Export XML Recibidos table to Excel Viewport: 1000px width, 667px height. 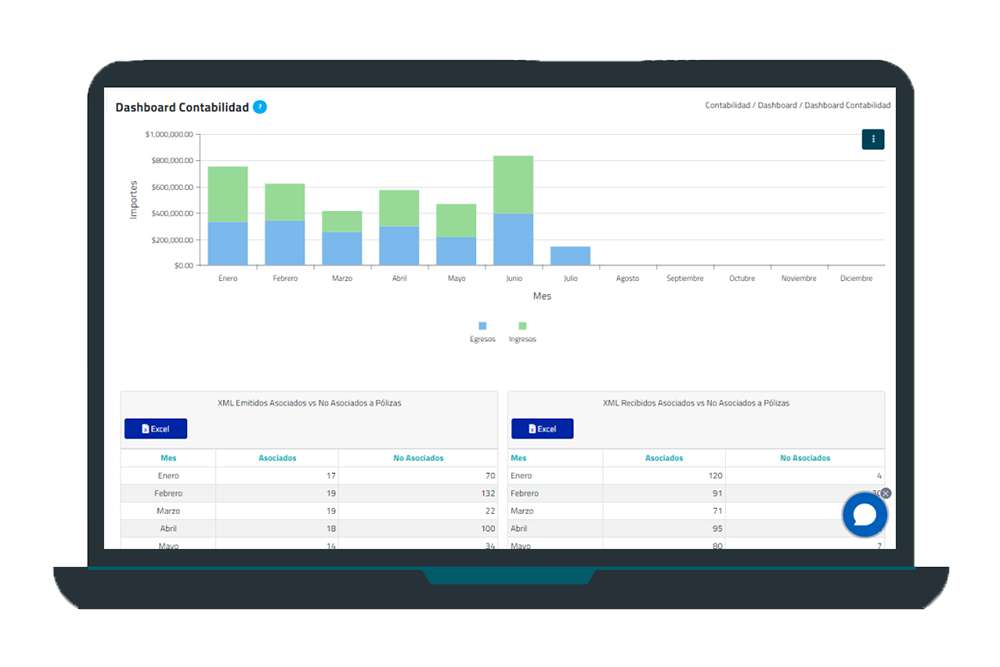point(542,429)
